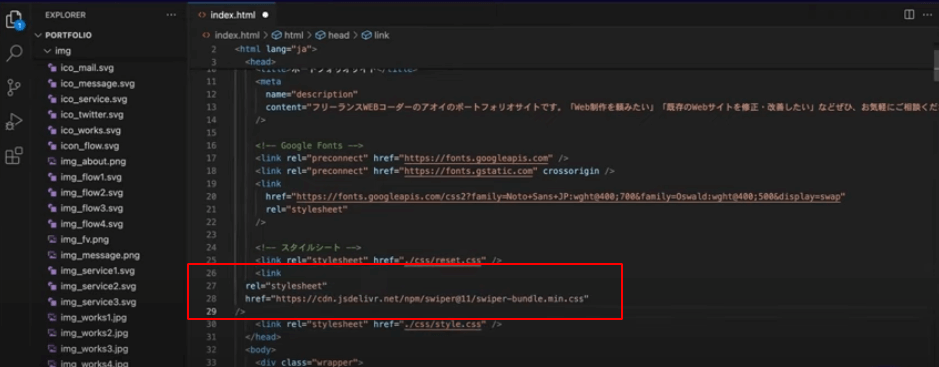Follow the ./css/style.css link

(x=443, y=324)
